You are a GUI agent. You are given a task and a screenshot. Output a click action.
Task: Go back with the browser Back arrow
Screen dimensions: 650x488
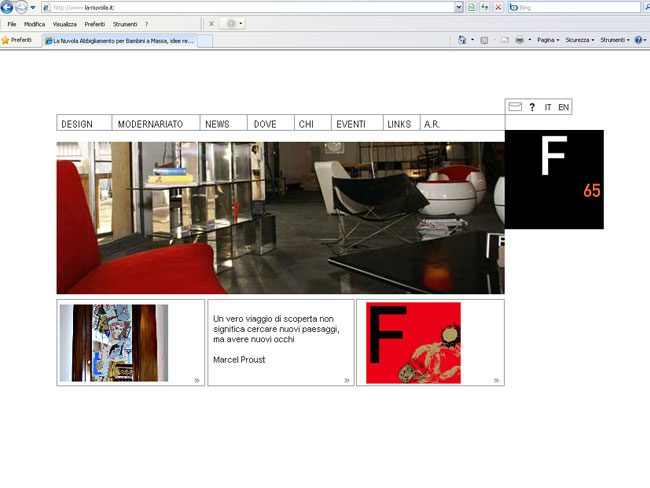coord(7,7)
